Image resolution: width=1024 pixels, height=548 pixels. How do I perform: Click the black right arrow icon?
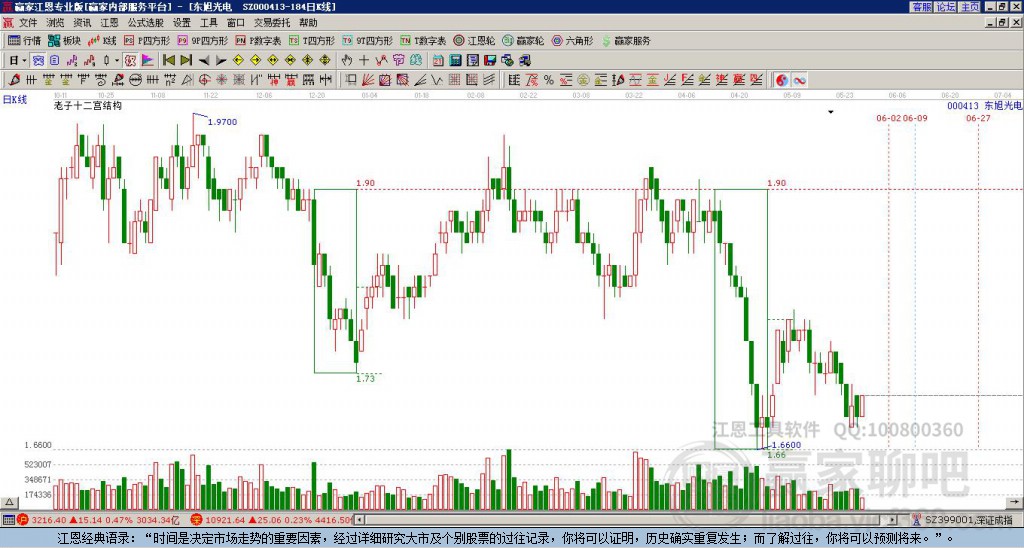[x=221, y=61]
